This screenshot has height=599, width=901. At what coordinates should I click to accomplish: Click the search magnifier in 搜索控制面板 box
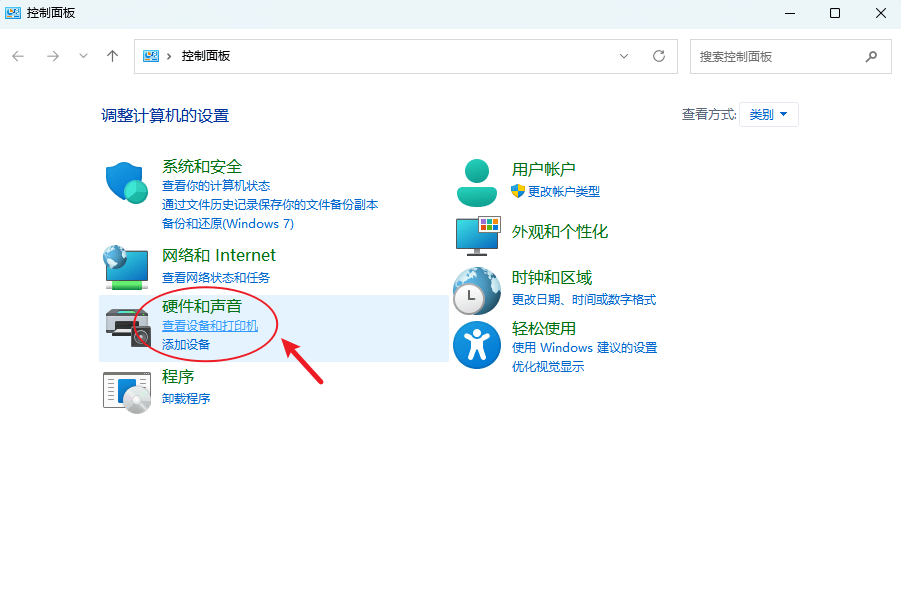(871, 57)
